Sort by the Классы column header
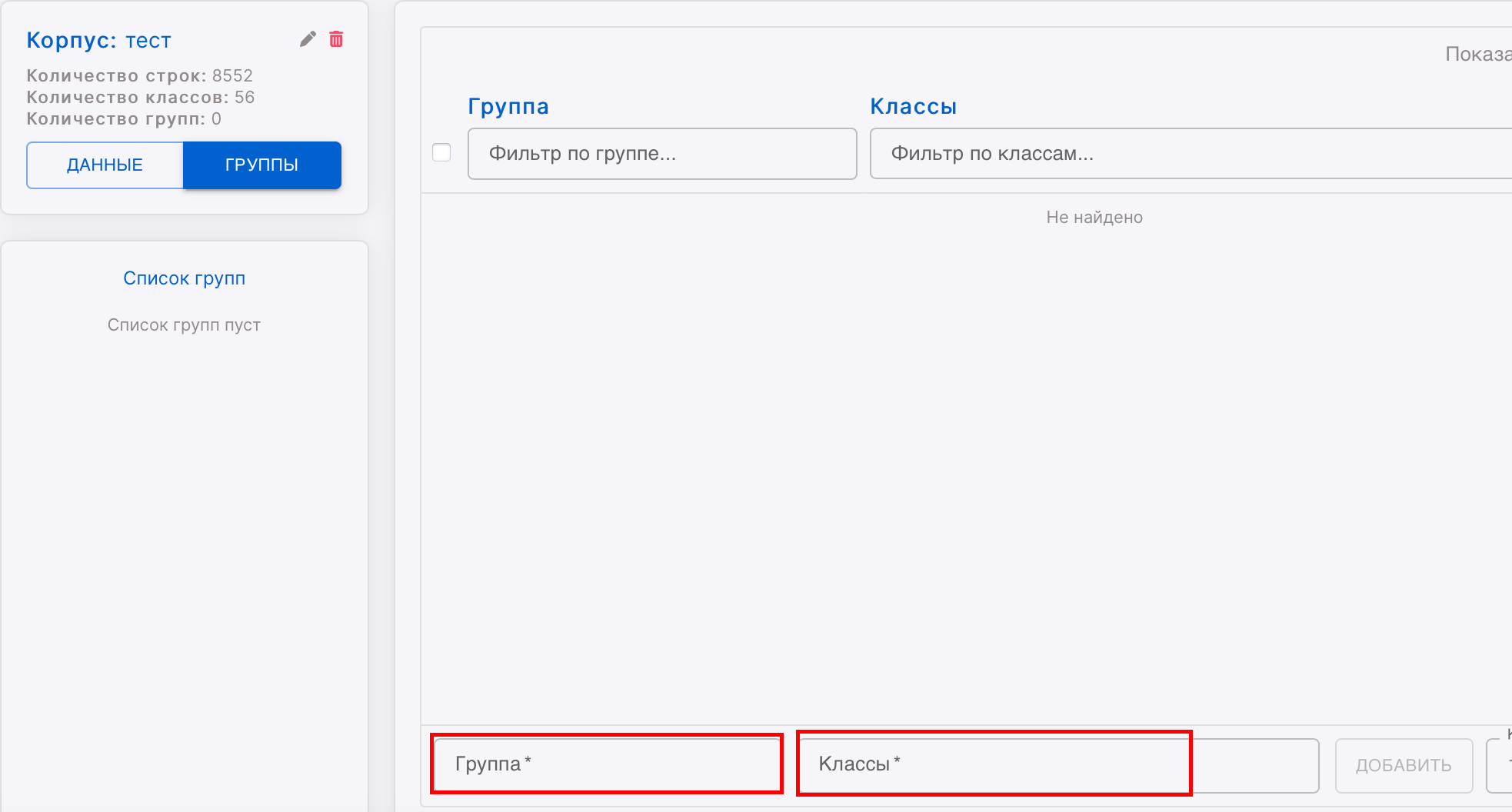 click(913, 106)
